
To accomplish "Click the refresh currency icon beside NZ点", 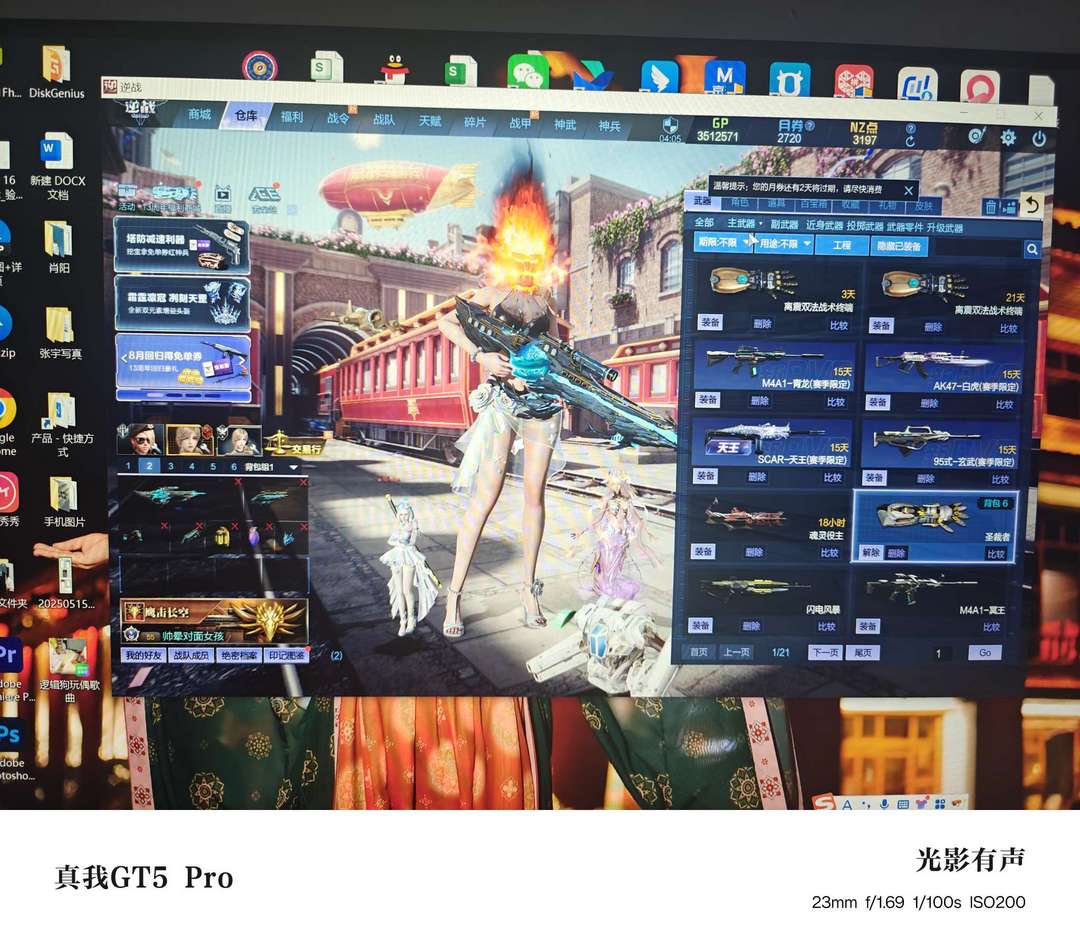I will (910, 142).
